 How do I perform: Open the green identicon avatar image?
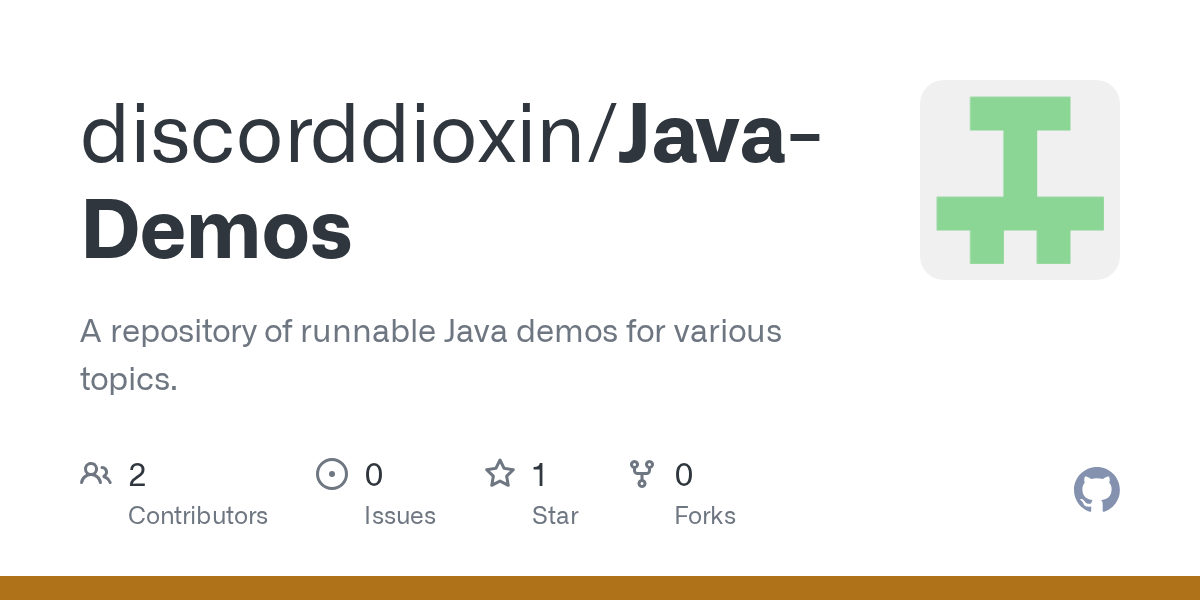point(1020,180)
